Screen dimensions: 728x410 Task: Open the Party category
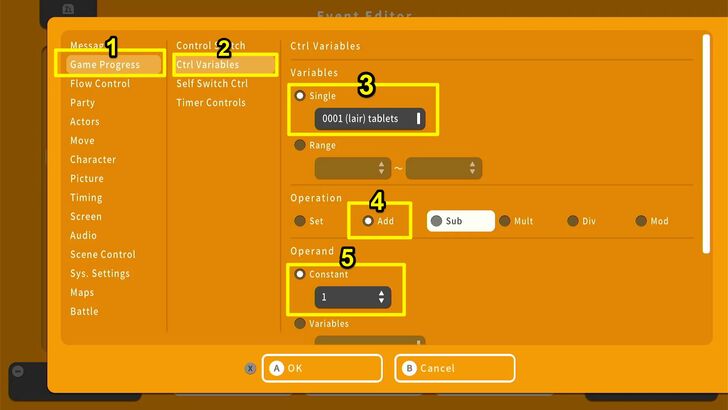(x=82, y=103)
